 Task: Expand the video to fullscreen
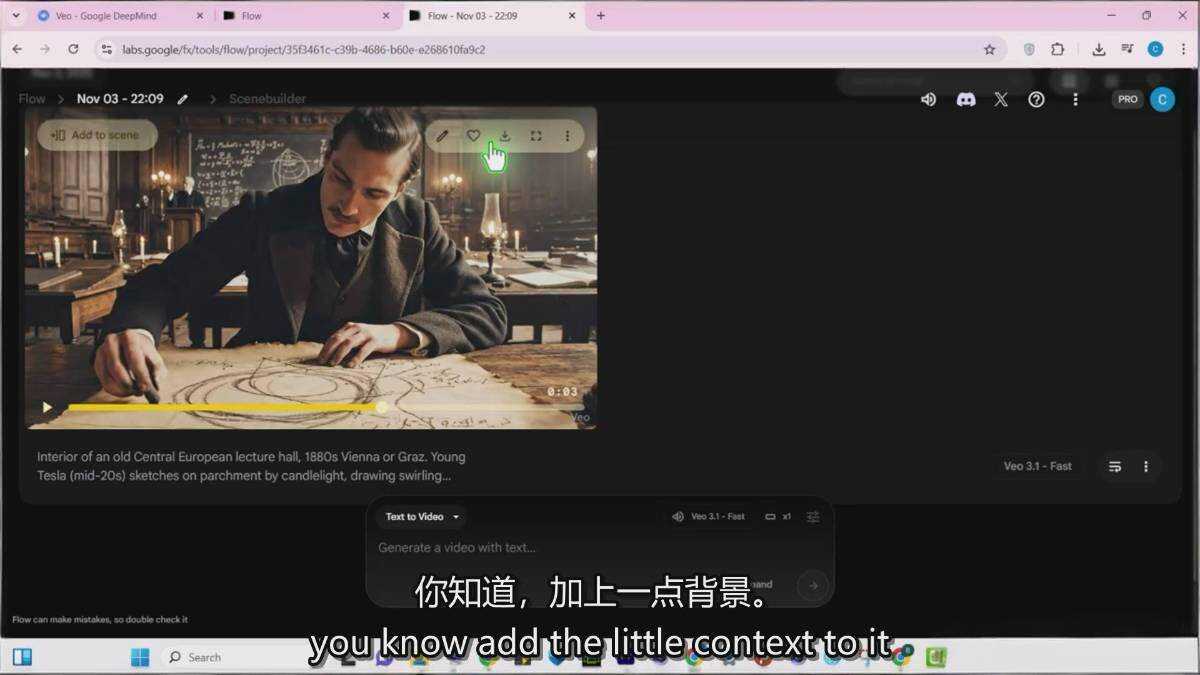pos(536,136)
